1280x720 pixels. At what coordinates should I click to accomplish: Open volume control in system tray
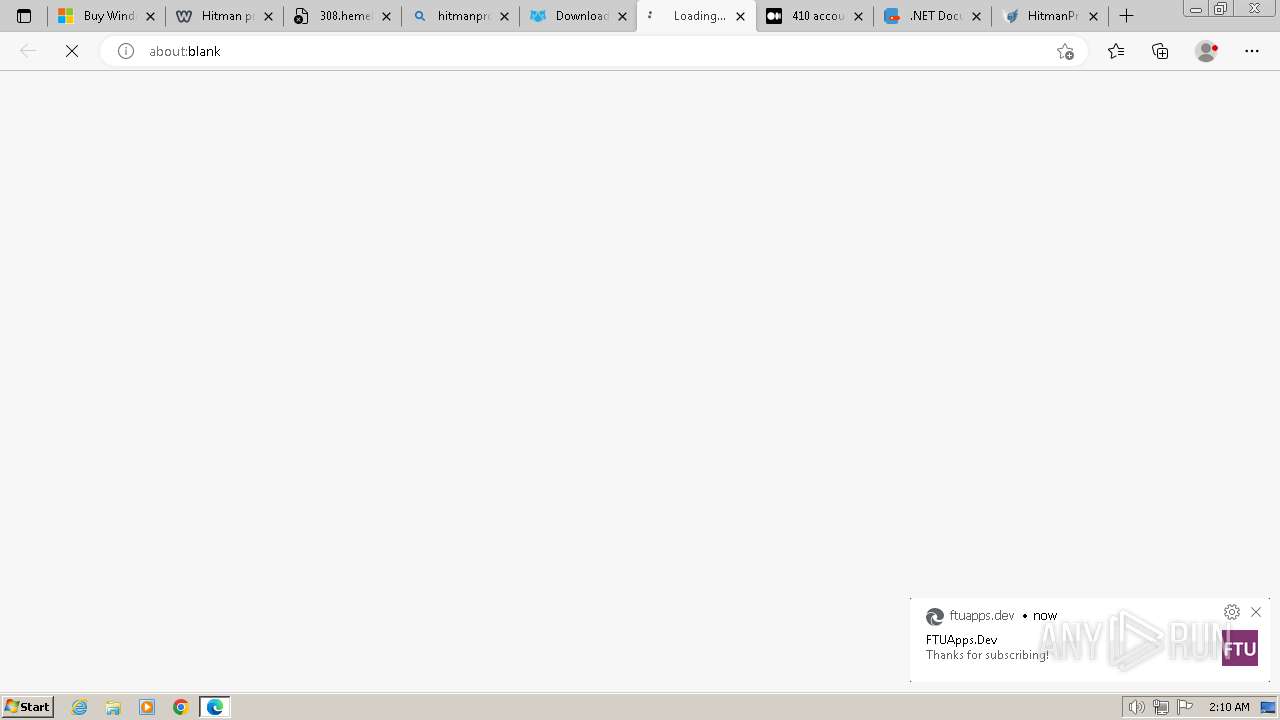tap(1136, 707)
